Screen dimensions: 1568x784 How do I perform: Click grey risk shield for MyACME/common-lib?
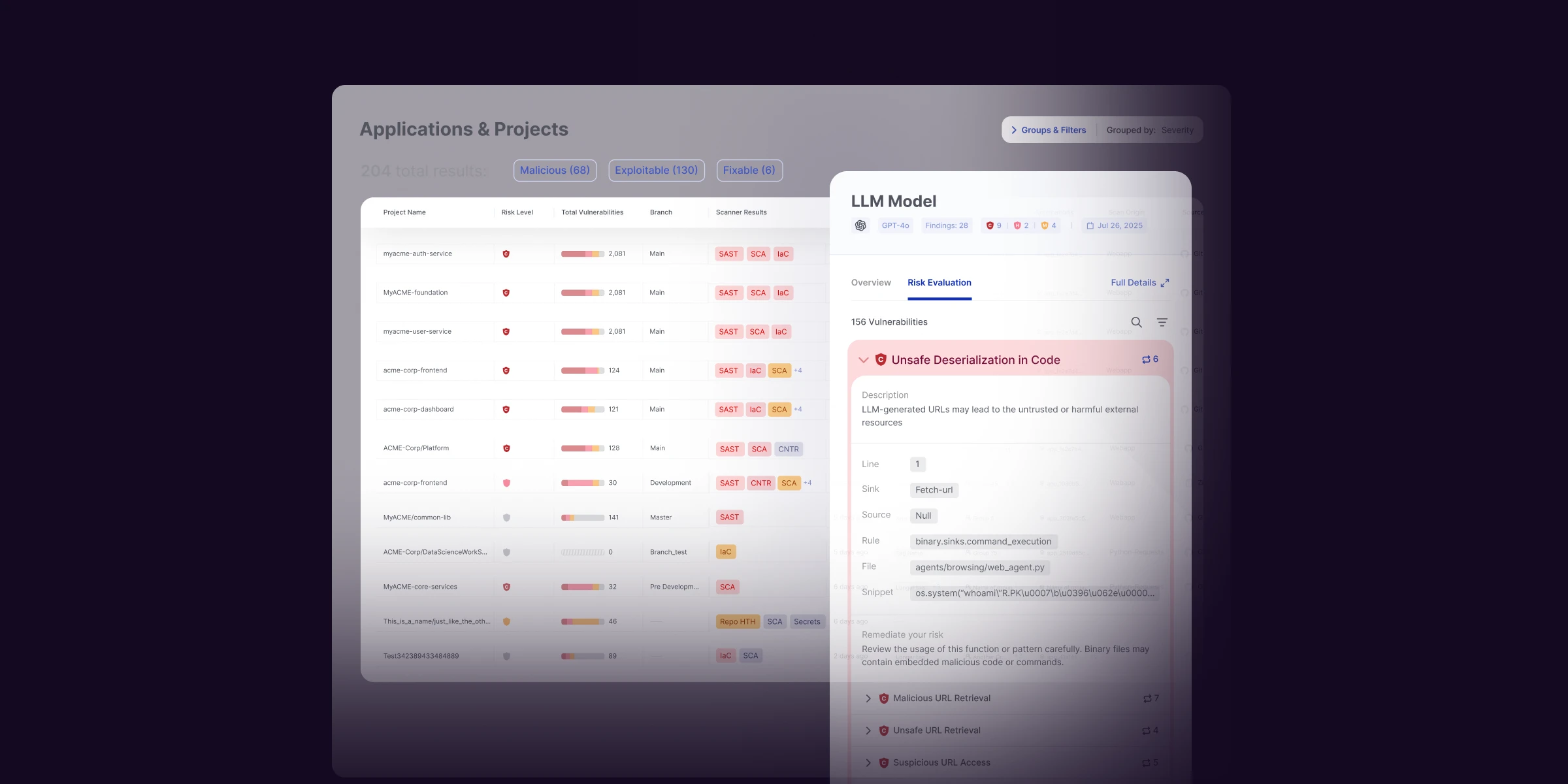click(506, 517)
